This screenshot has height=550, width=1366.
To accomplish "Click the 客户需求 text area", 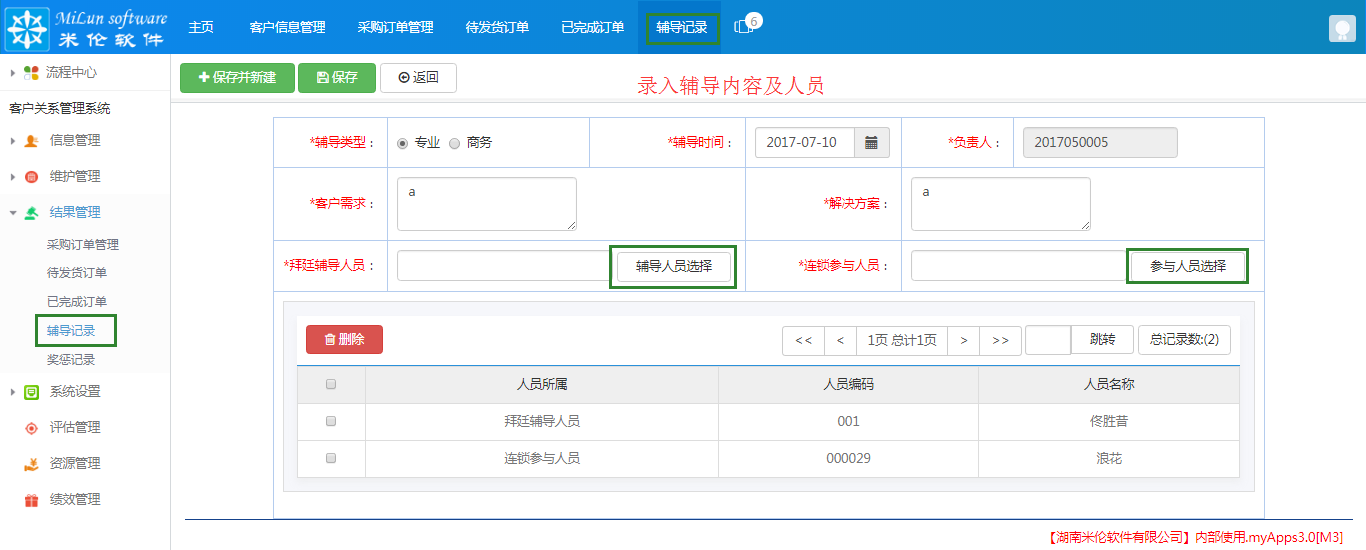I will (x=486, y=204).
